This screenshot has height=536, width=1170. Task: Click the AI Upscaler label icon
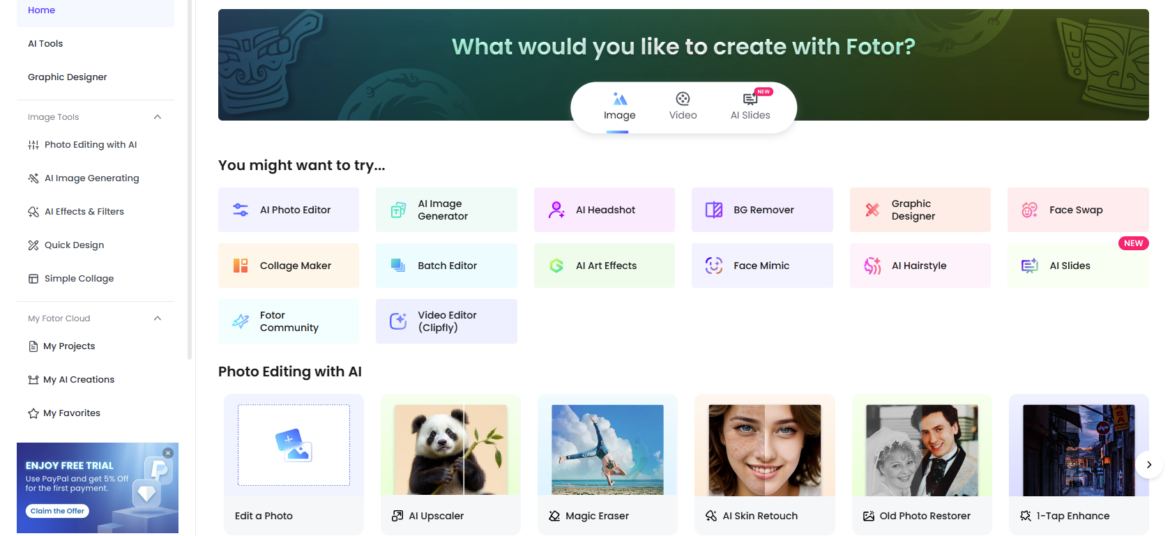click(397, 516)
